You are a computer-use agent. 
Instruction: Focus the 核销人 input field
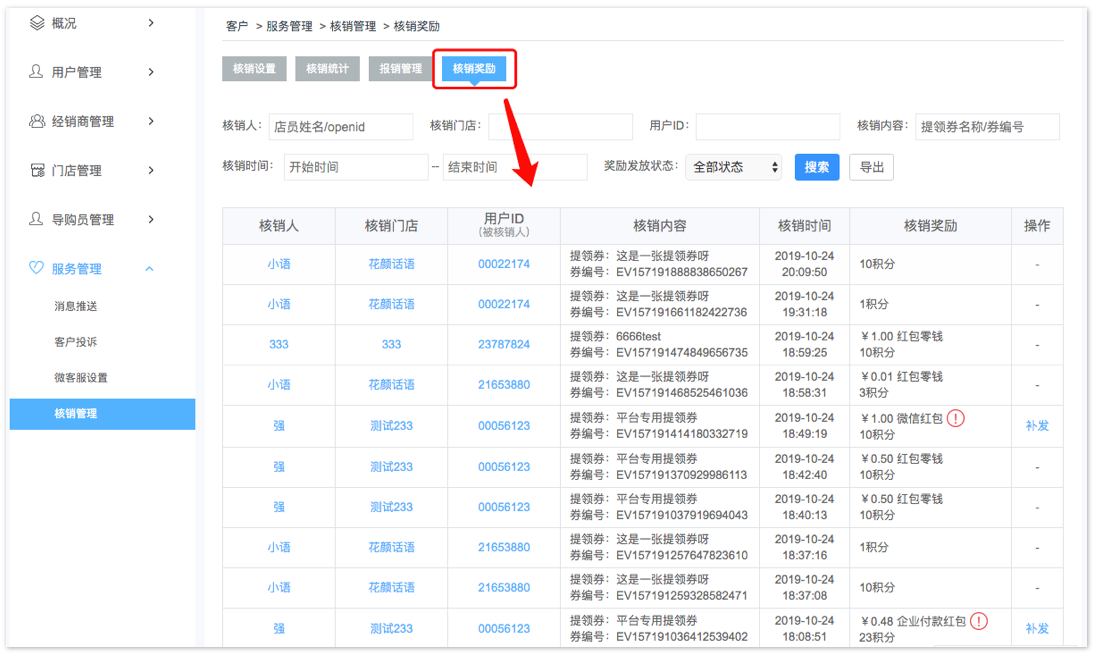[x=341, y=127]
